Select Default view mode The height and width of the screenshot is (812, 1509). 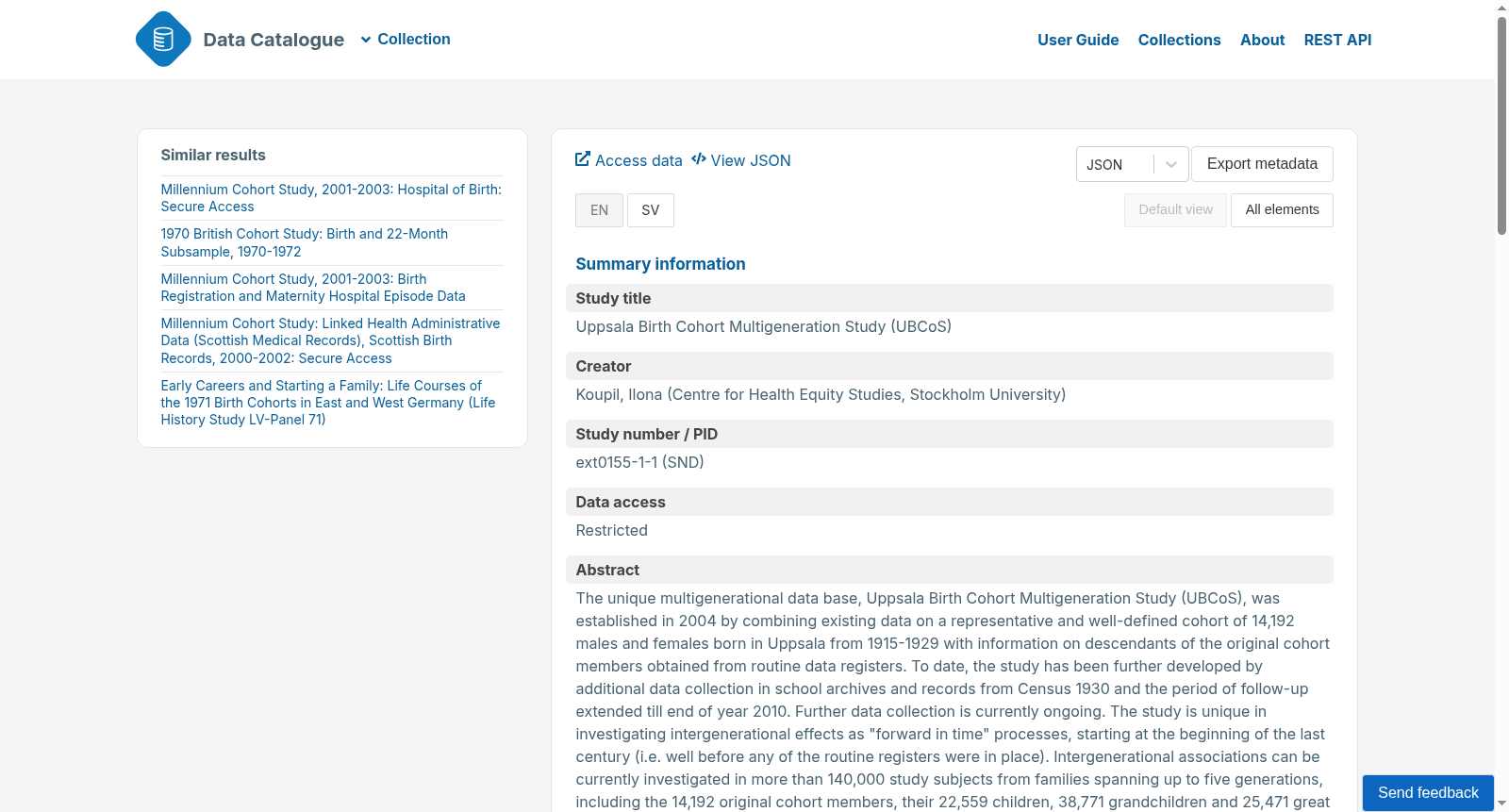pos(1175,210)
